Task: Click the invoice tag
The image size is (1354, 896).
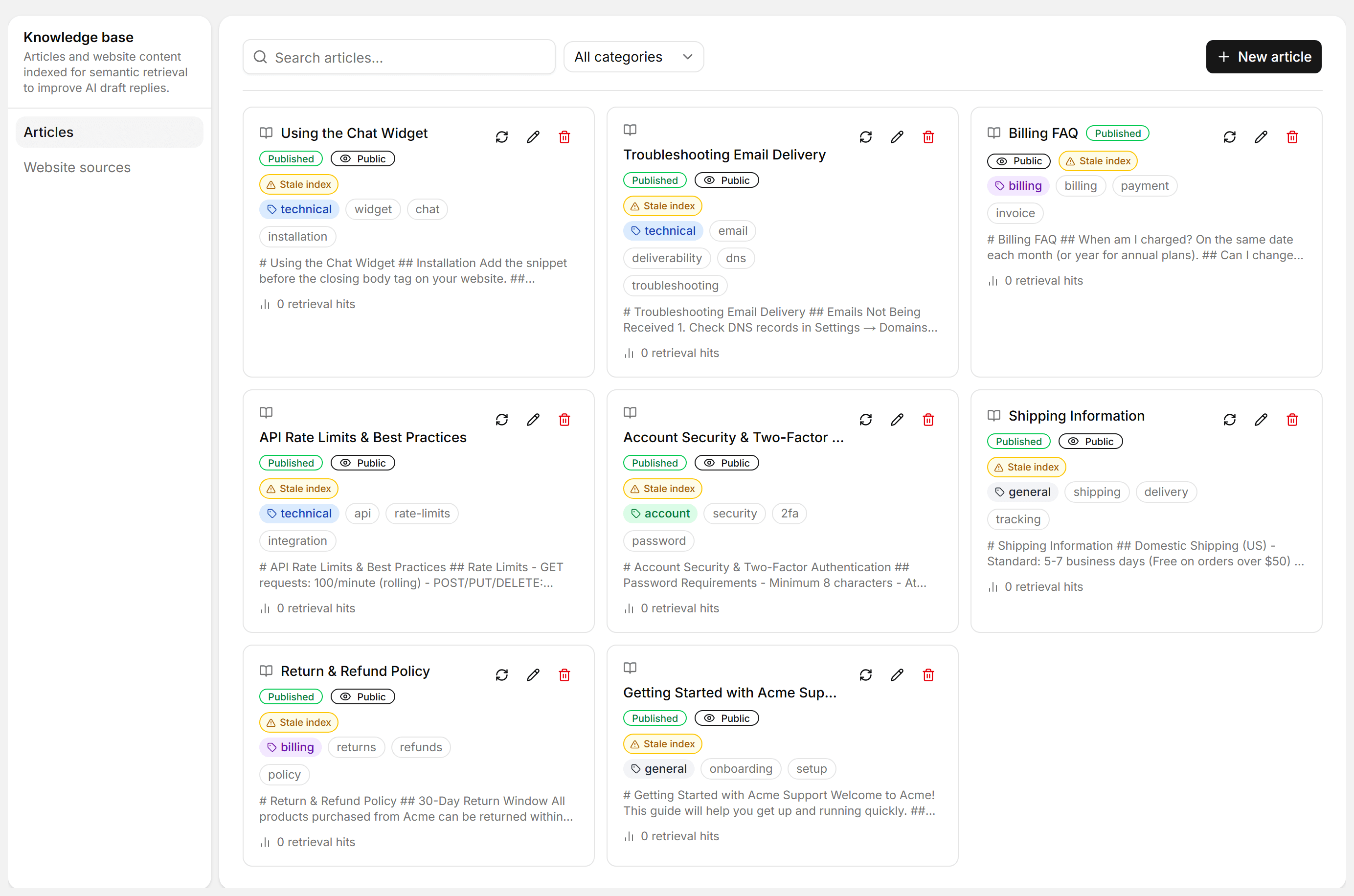Action: point(1015,213)
